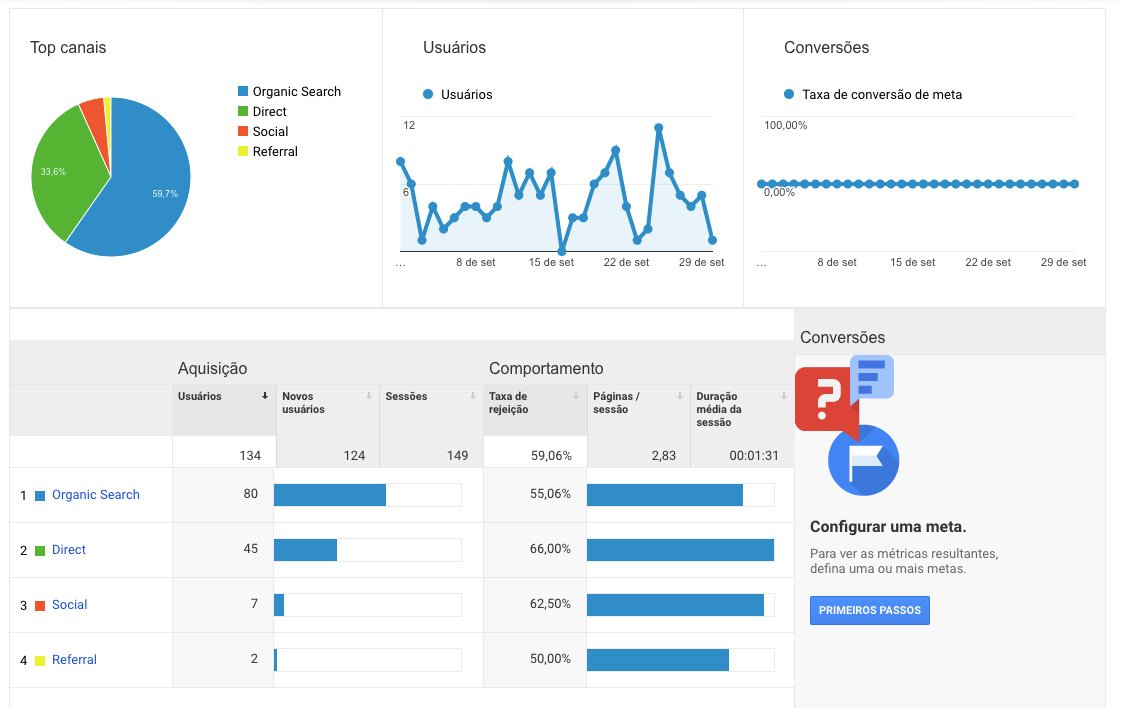
Task: Open the Referral channel link in table
Action: click(74, 660)
